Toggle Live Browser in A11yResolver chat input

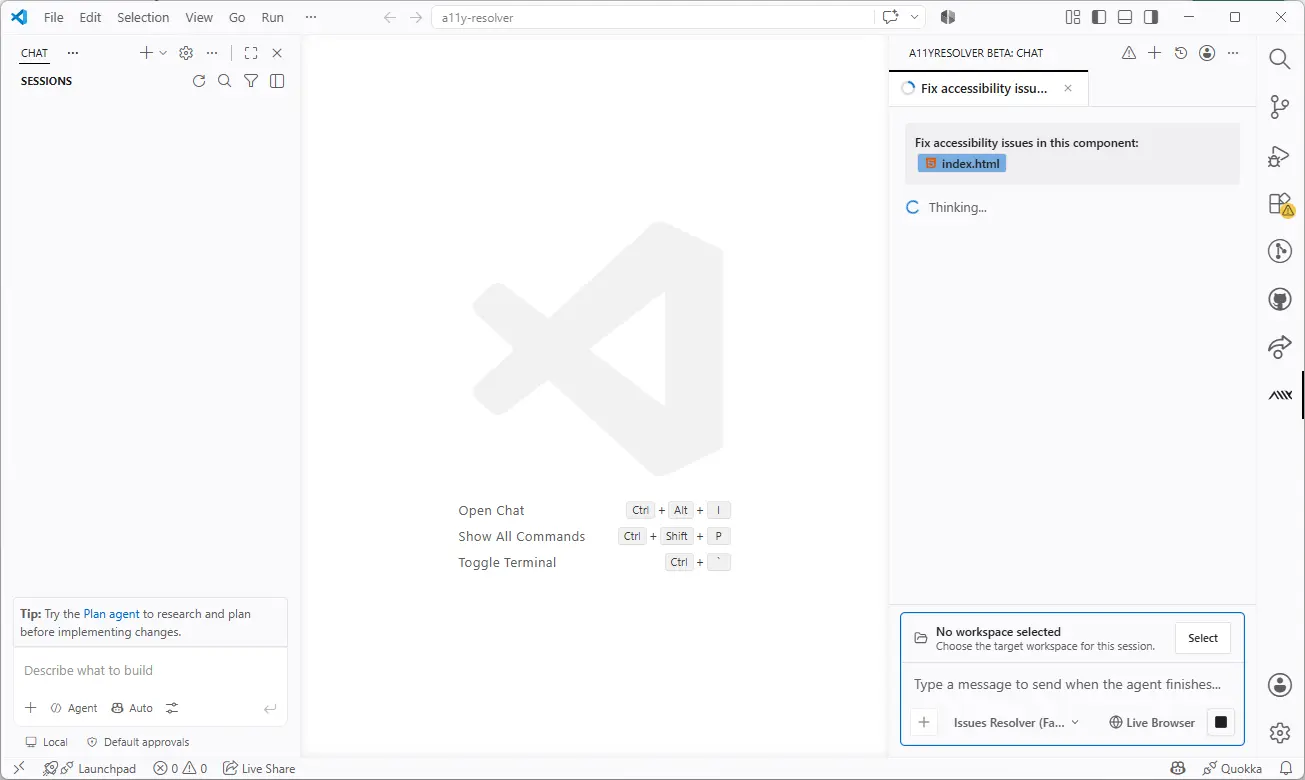(1152, 722)
